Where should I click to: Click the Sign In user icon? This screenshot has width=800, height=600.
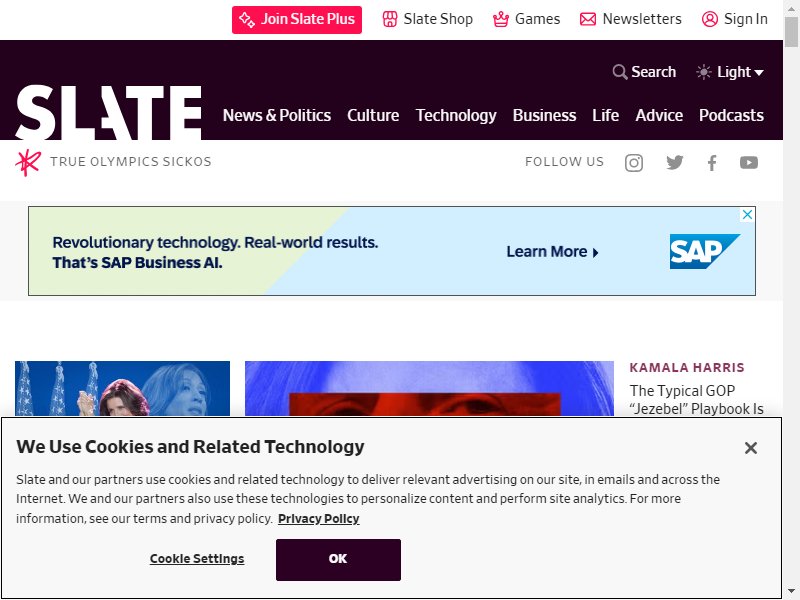pos(710,19)
